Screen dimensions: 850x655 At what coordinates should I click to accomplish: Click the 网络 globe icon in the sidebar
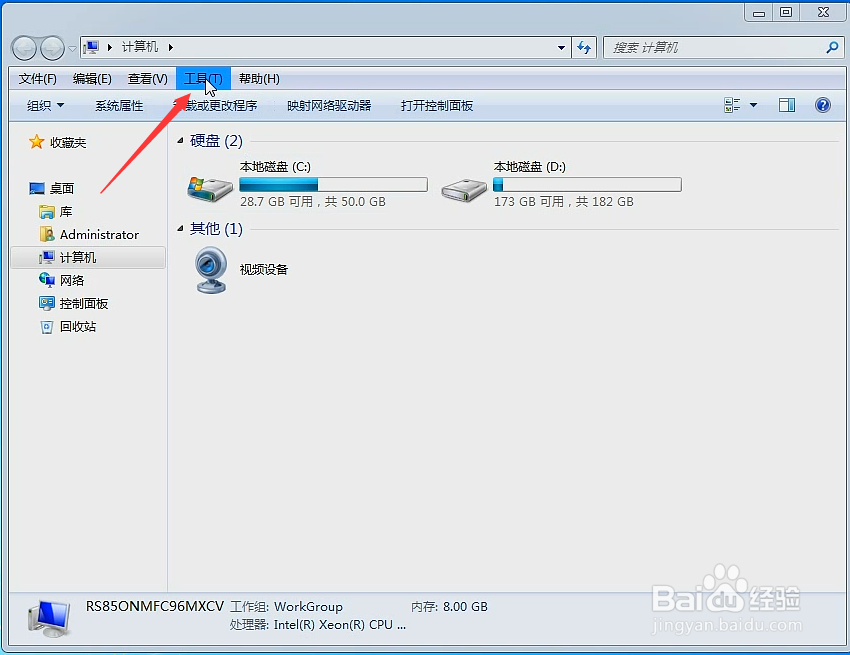(47, 280)
